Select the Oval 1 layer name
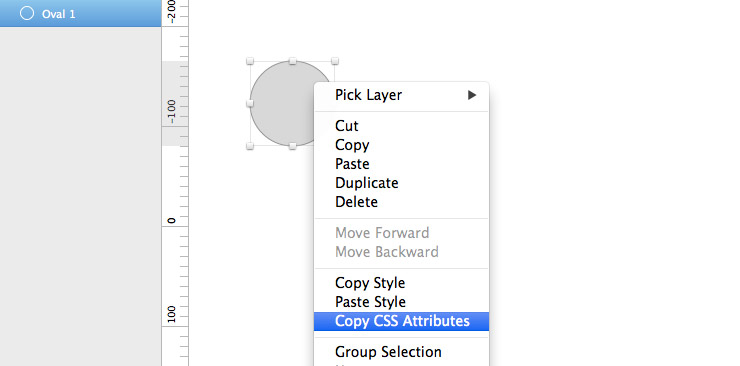Image resolution: width=740 pixels, height=366 pixels. (x=59, y=14)
